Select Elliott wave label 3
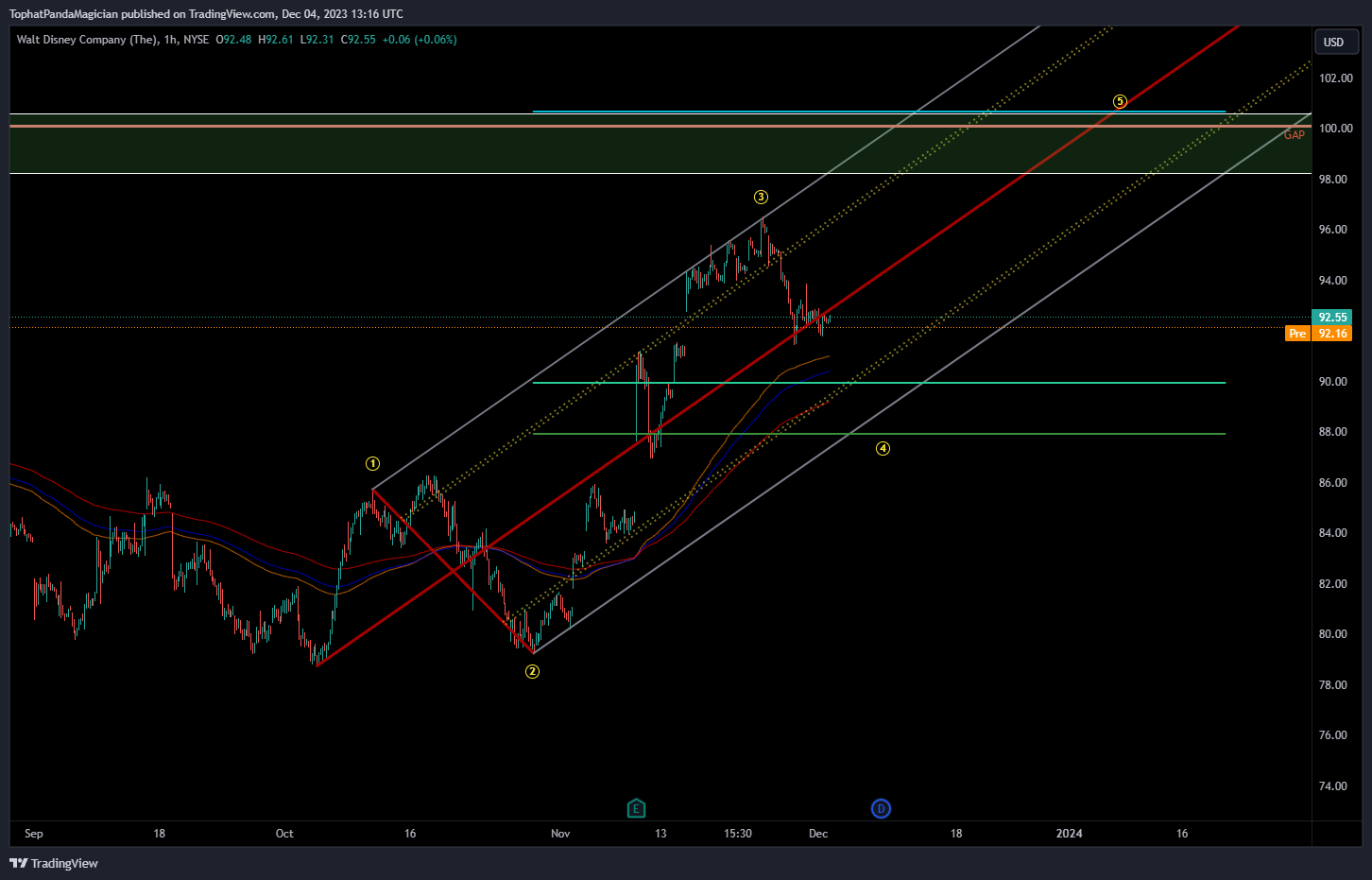Viewport: 1372px width, 880px height. coord(761,197)
